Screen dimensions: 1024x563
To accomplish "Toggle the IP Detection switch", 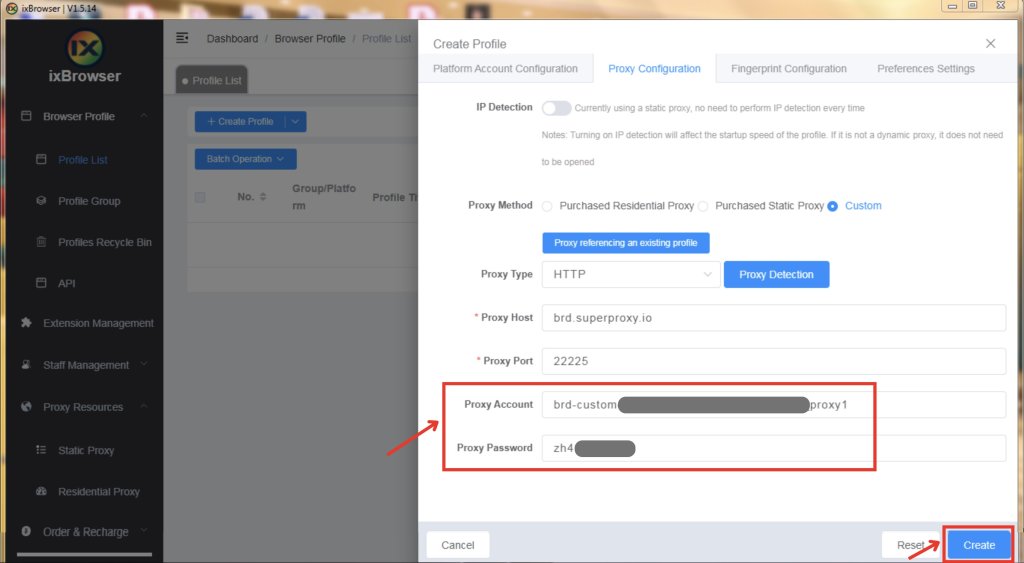I will point(556,108).
